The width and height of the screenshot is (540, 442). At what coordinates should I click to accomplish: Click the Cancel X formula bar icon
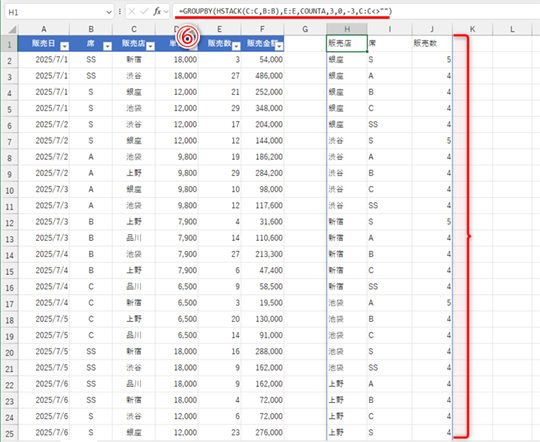[132, 12]
